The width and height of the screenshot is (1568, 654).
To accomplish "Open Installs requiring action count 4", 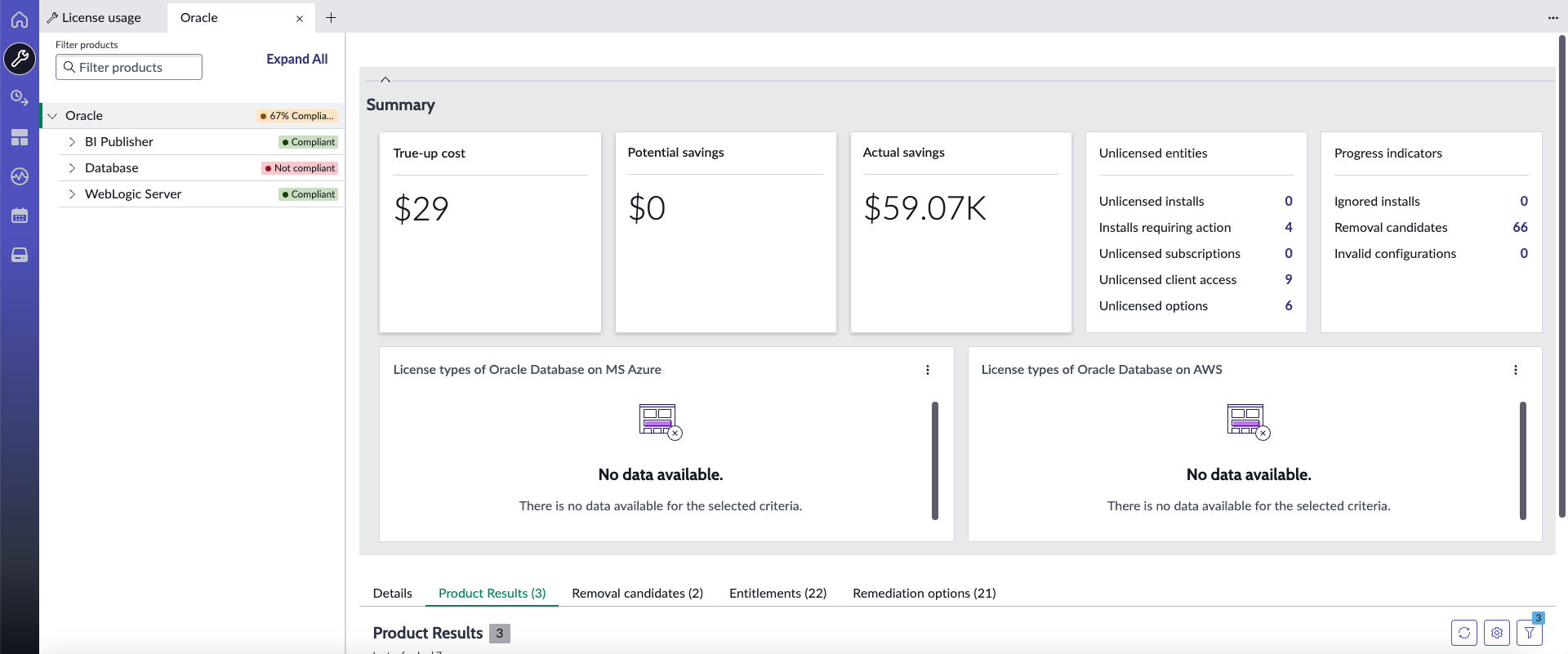I will tap(1289, 228).
